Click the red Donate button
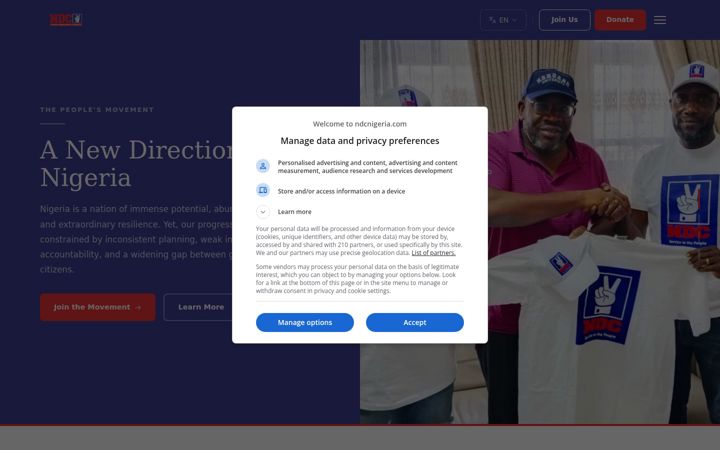720x450 pixels. pos(620,20)
